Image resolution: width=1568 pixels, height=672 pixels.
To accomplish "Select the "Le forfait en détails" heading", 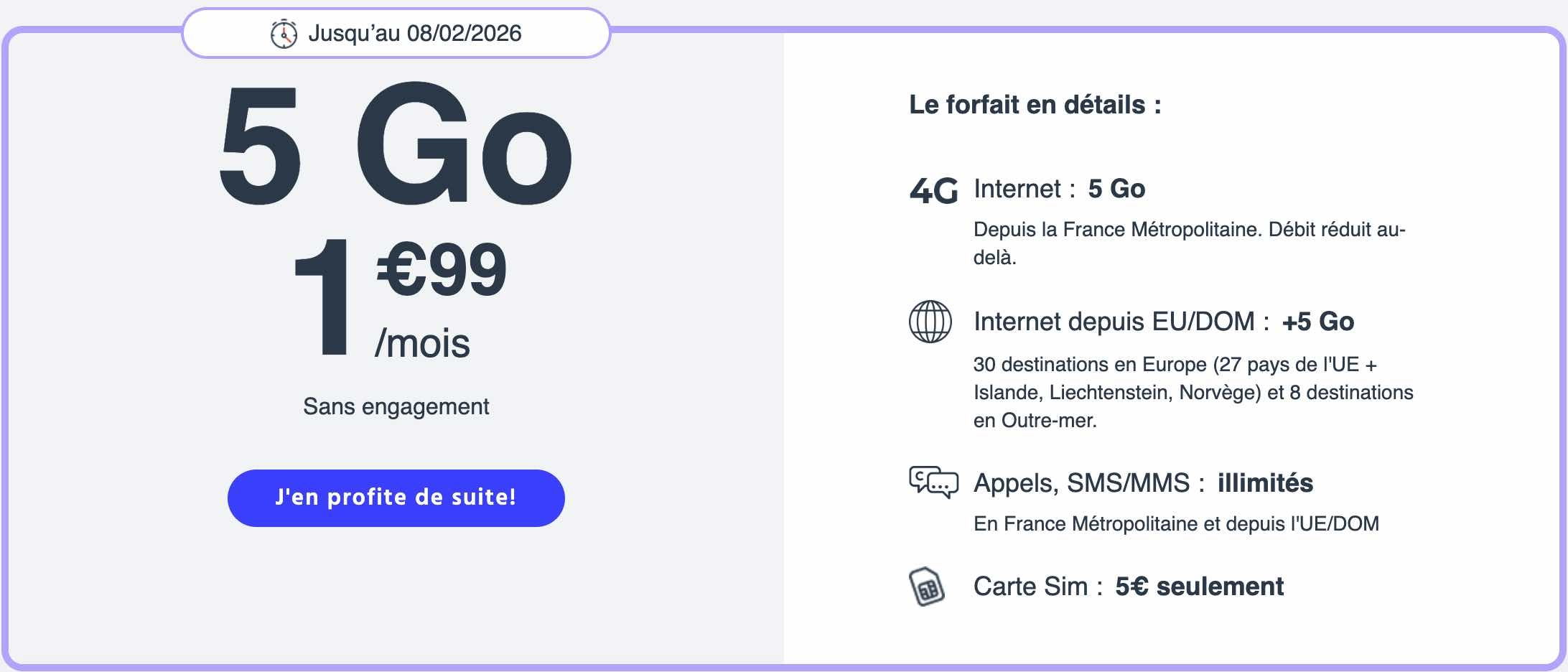I will tap(1035, 105).
